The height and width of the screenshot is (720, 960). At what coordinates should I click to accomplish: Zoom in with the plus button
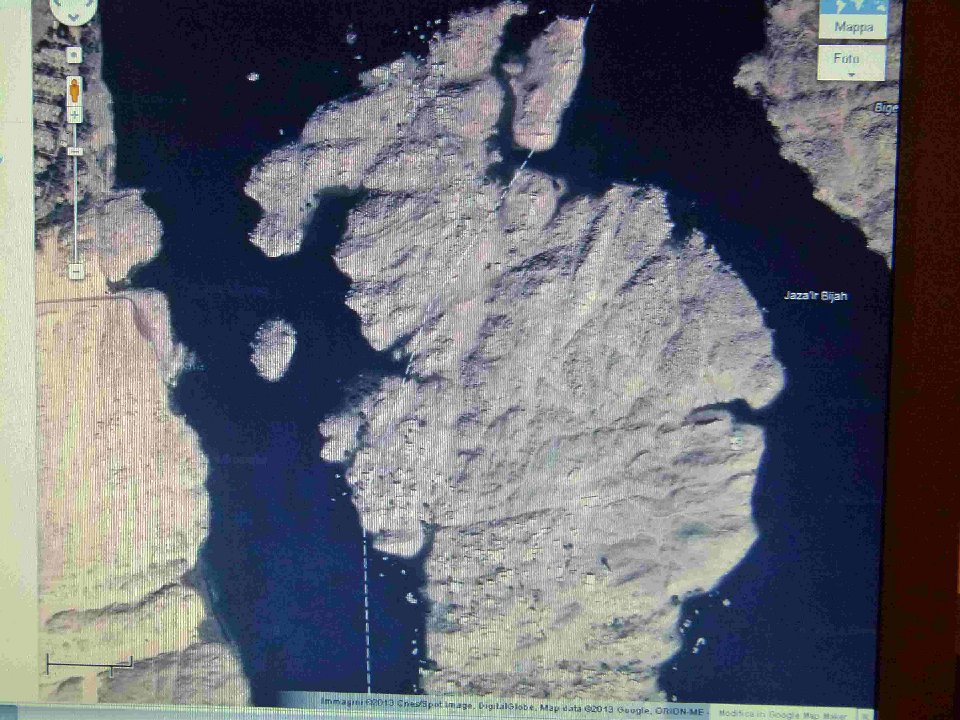(74, 114)
